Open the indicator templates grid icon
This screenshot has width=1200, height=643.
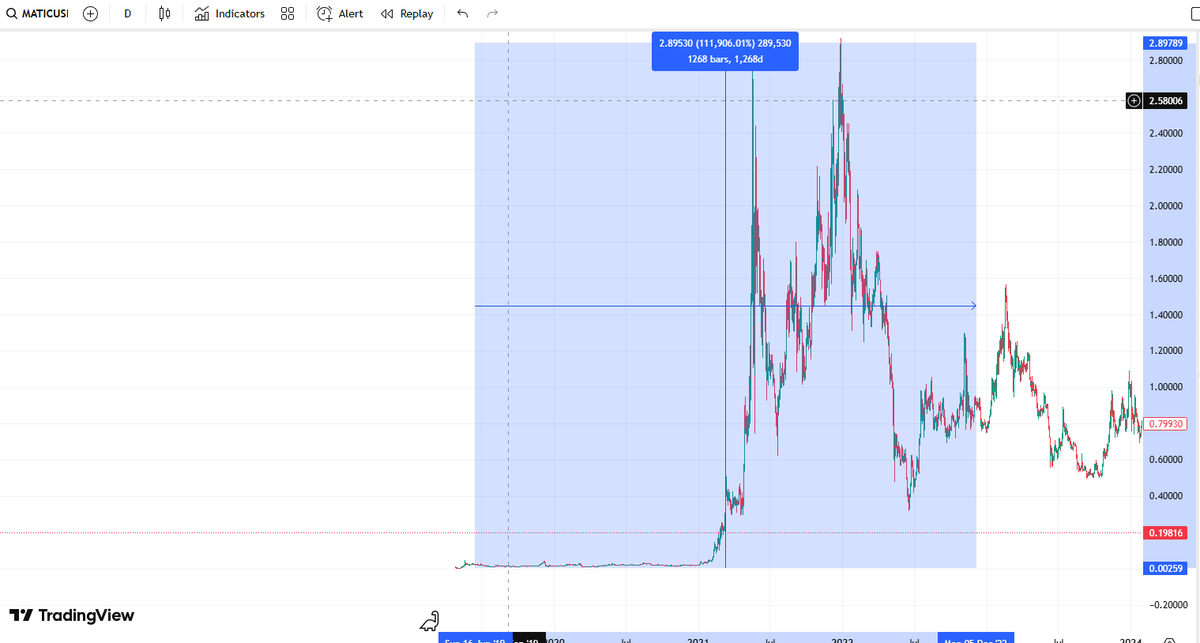pos(287,14)
